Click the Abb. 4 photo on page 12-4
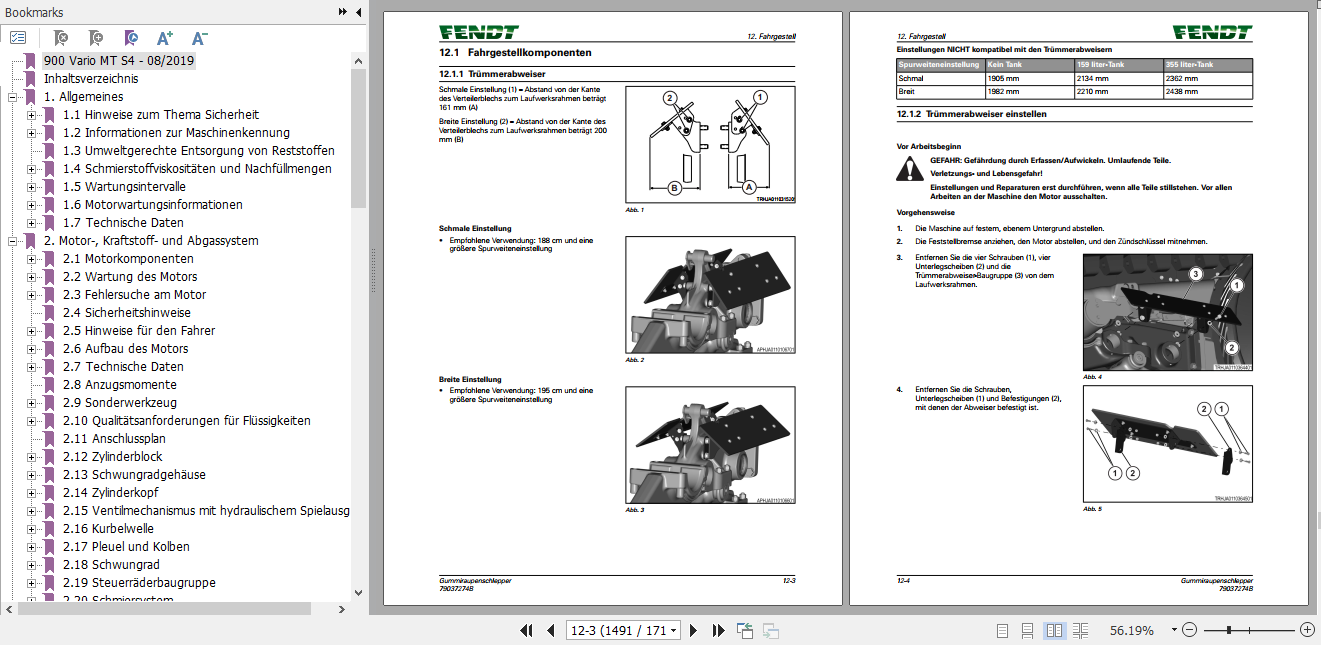1321x645 pixels. 1168,311
